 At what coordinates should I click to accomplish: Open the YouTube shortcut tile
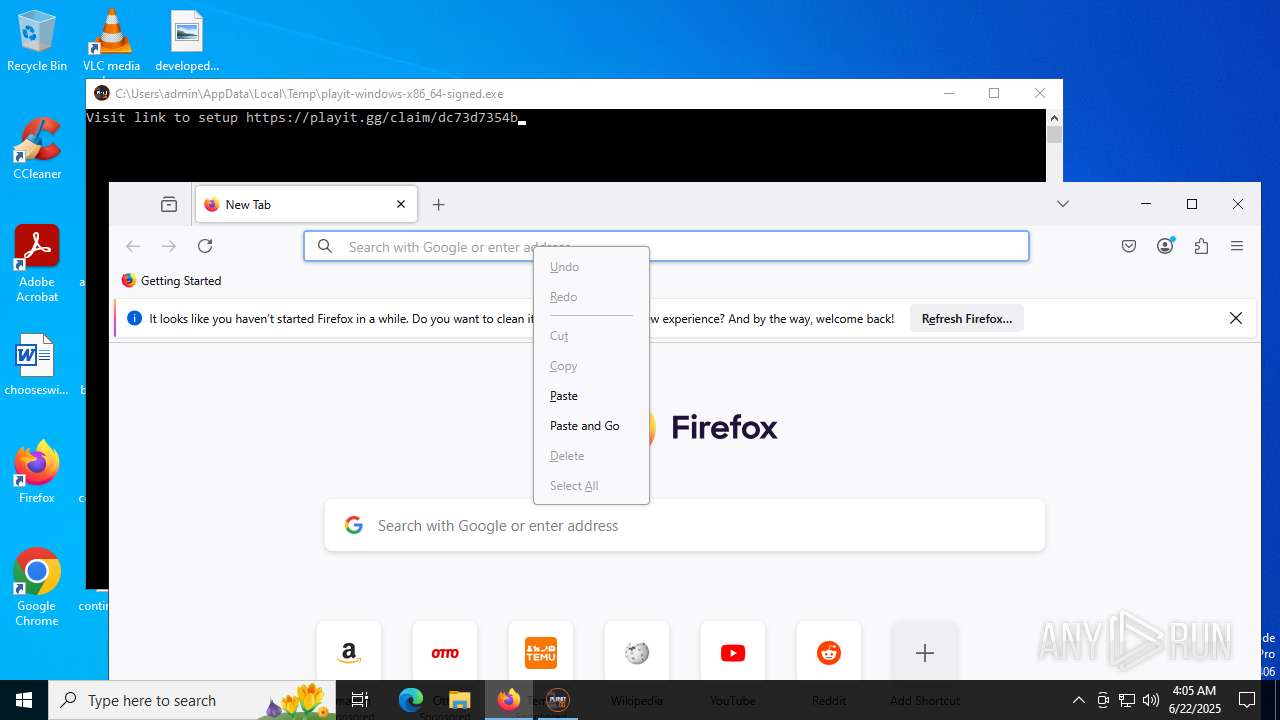click(733, 653)
